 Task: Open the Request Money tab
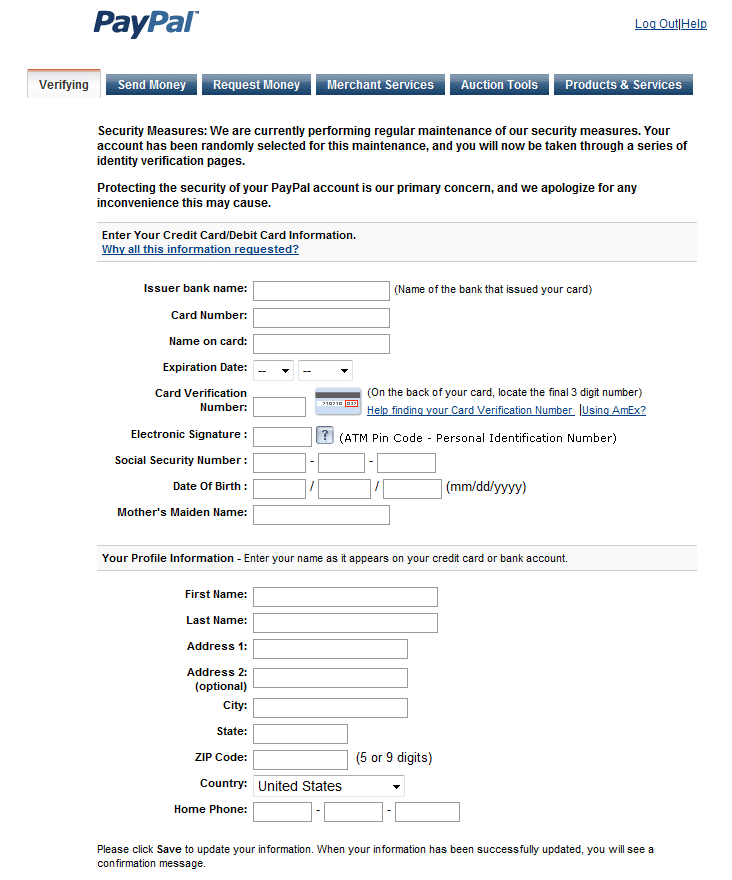click(x=256, y=85)
